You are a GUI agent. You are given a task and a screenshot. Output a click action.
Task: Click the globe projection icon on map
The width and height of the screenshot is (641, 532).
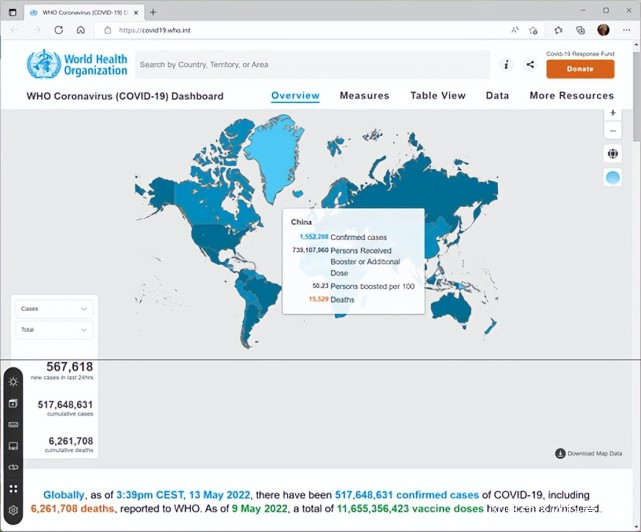point(612,154)
